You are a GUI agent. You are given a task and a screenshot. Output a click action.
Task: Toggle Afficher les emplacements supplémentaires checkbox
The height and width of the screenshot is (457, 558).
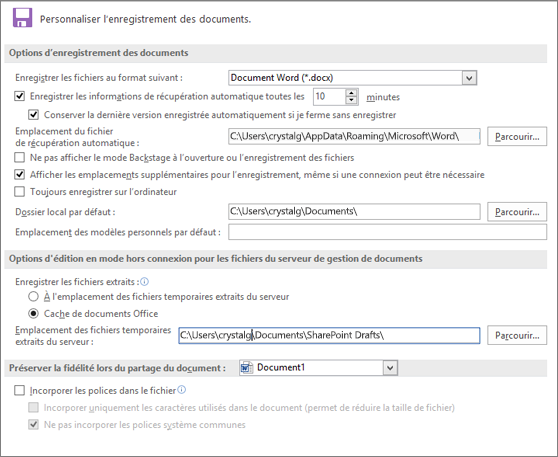(20, 174)
